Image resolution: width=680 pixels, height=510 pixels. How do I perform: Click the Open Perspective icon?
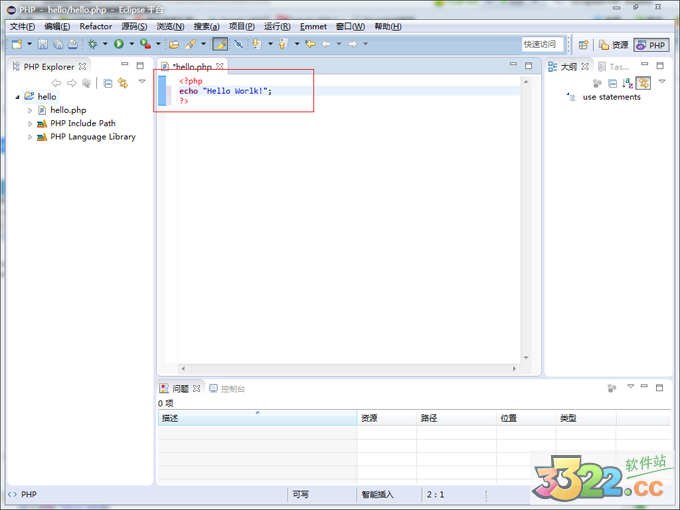tap(583, 45)
